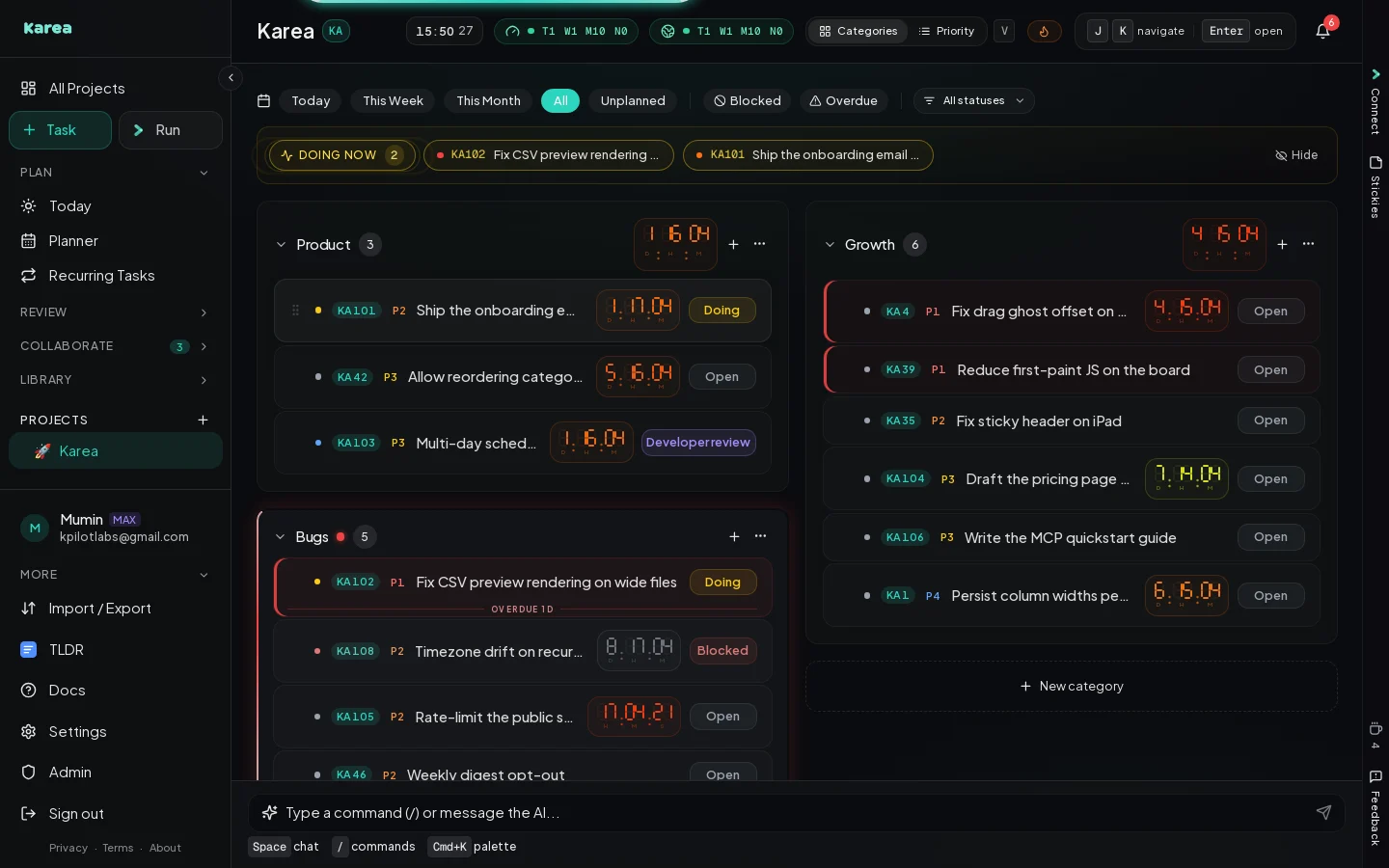Screen dimensions: 1389x868
Task: Open Bugs category more options menu
Action: pos(761,536)
